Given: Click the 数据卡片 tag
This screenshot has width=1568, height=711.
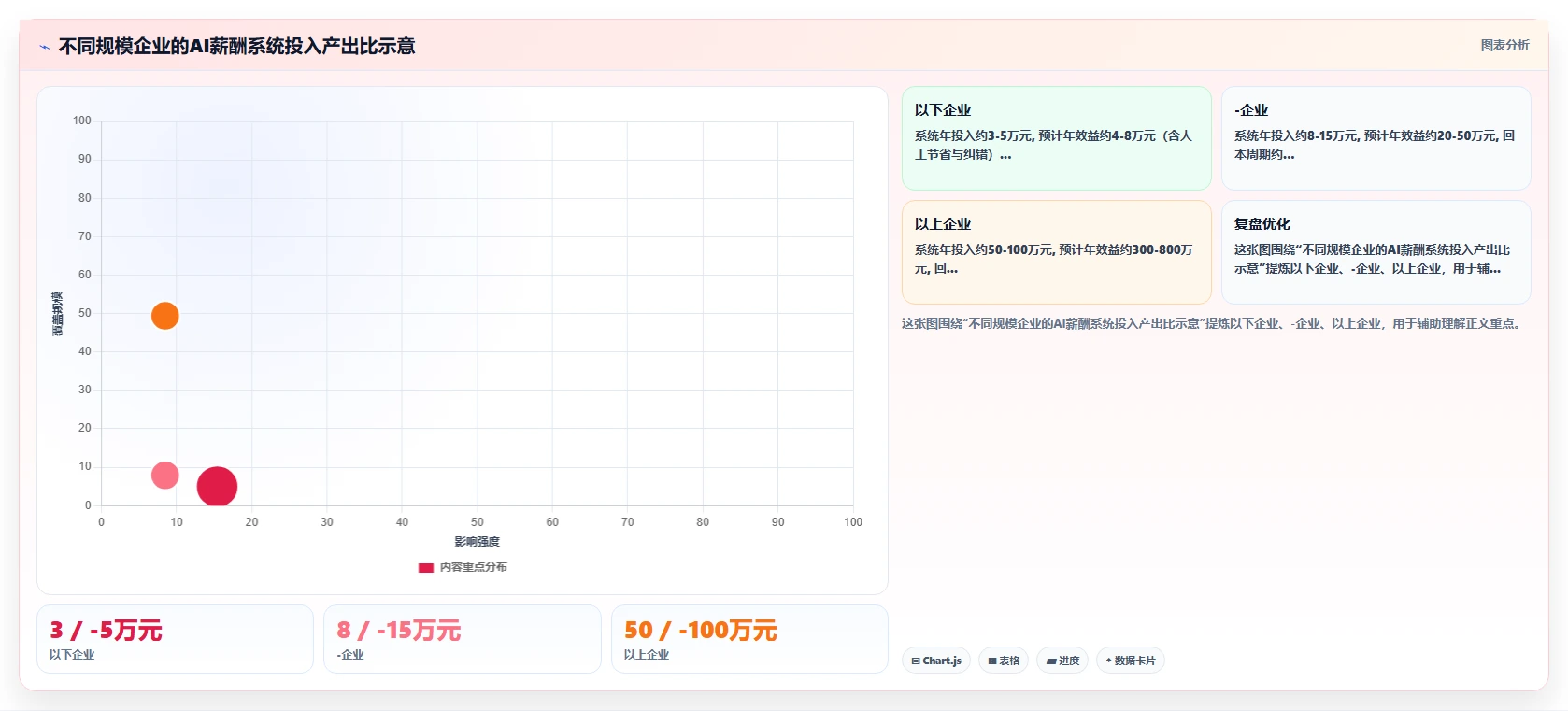Looking at the screenshot, I should (1131, 661).
